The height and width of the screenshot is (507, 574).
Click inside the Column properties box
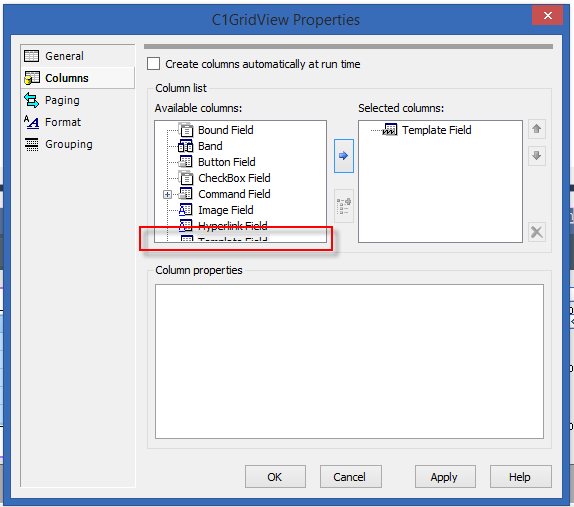[349, 361]
